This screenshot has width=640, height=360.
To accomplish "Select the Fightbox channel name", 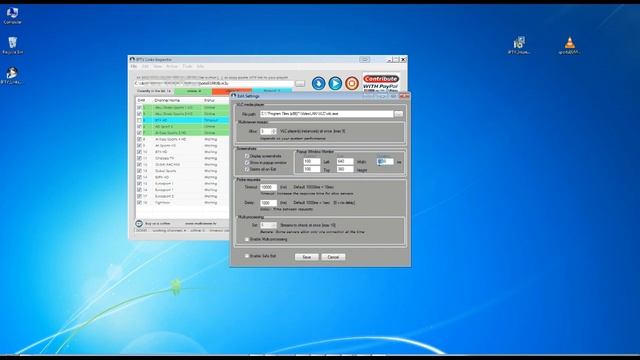I will (162, 203).
